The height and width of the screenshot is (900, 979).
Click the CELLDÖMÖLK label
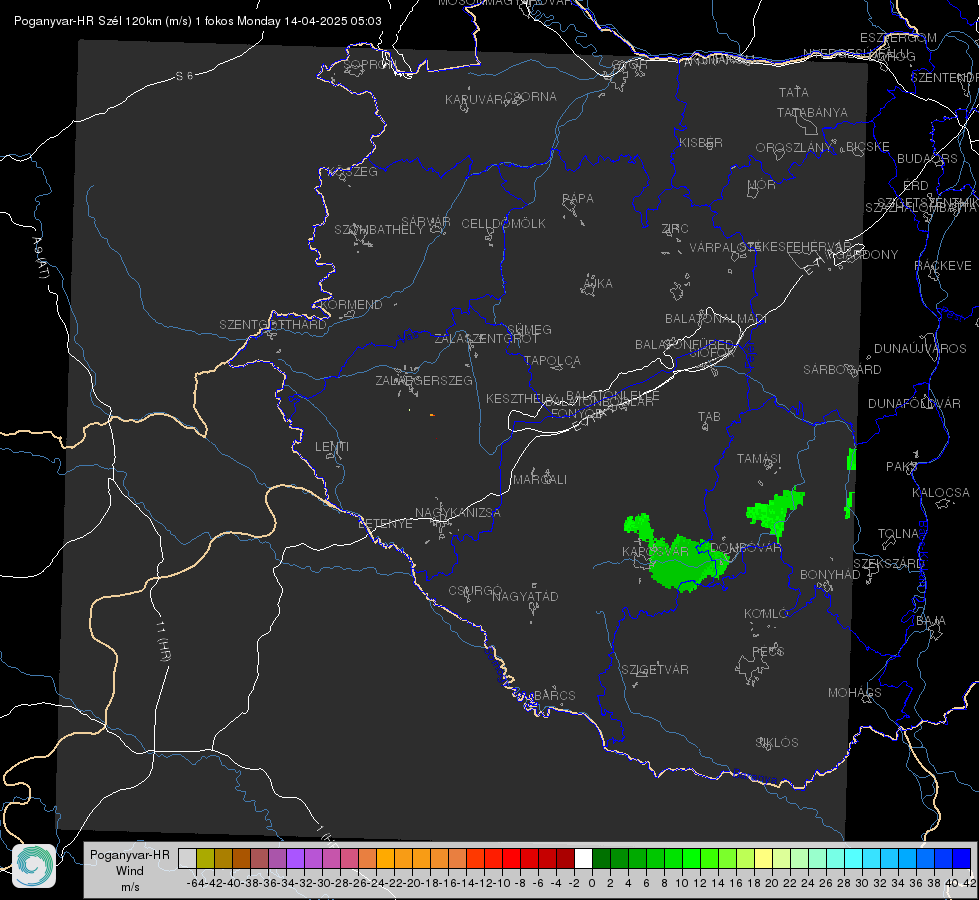tap(503, 224)
